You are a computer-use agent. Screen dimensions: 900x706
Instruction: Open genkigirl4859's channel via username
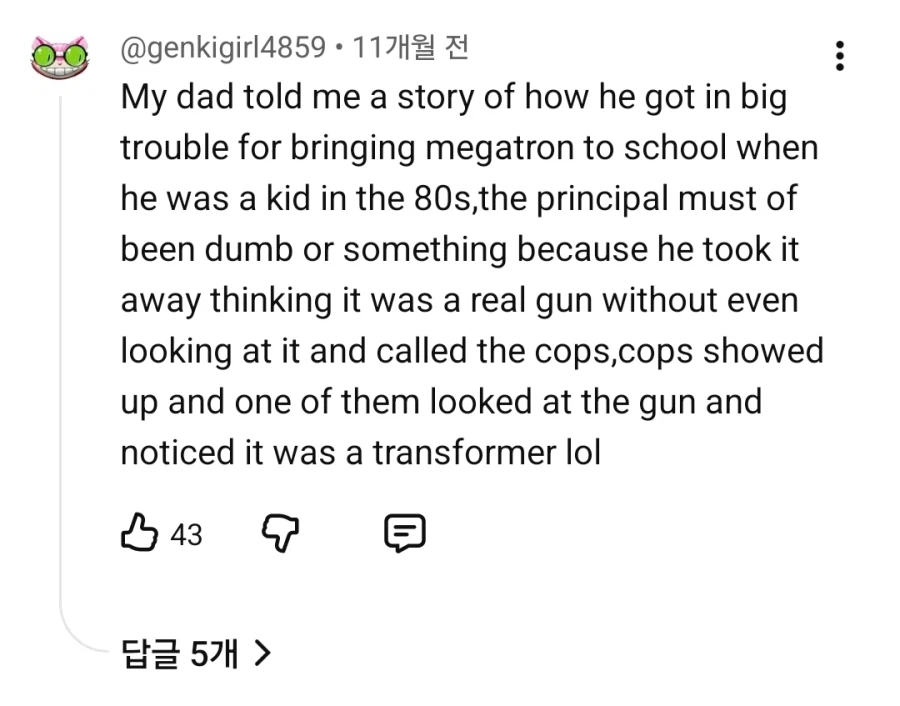pyautogui.click(x=222, y=45)
